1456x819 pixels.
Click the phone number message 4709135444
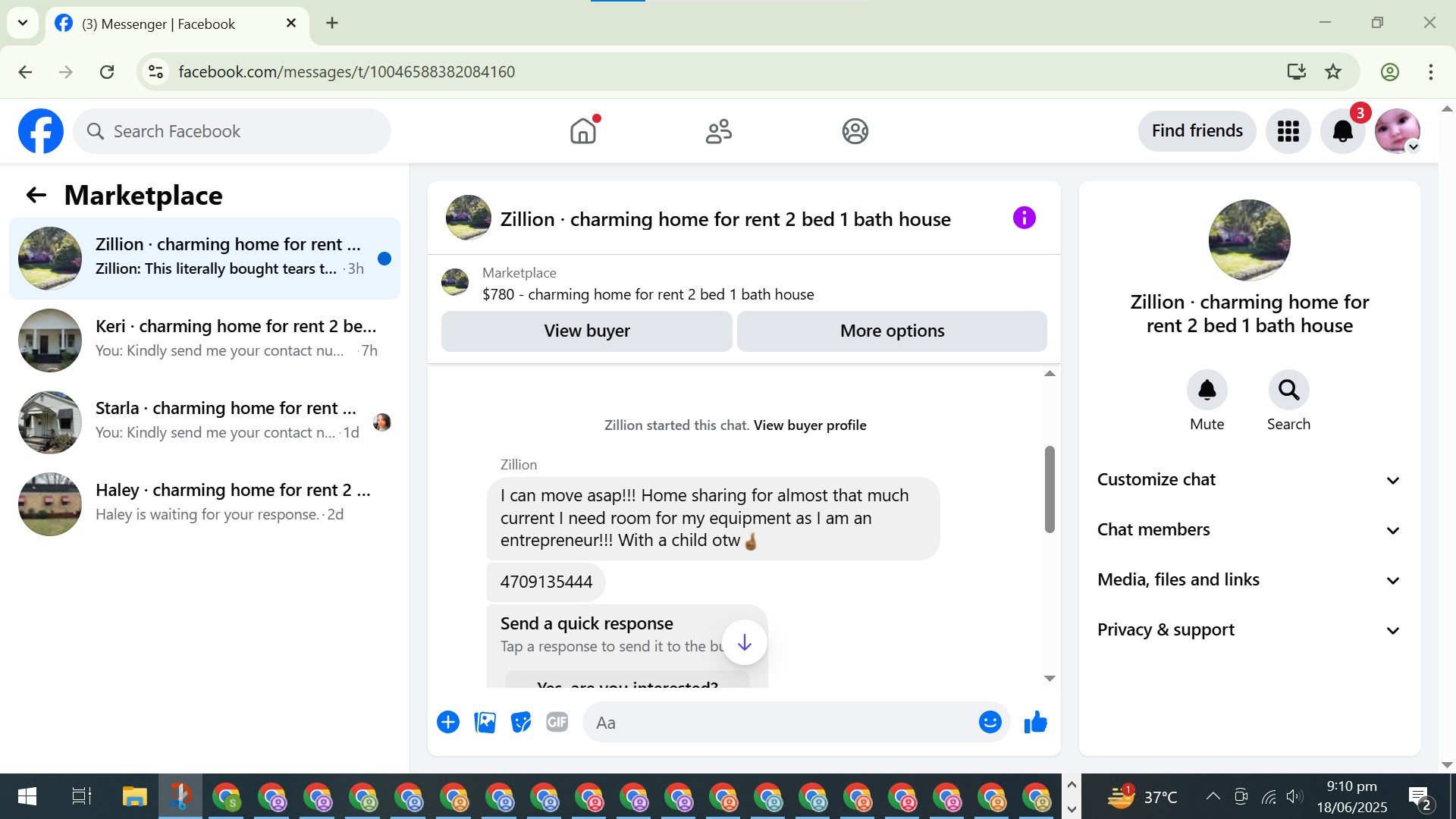(x=546, y=582)
